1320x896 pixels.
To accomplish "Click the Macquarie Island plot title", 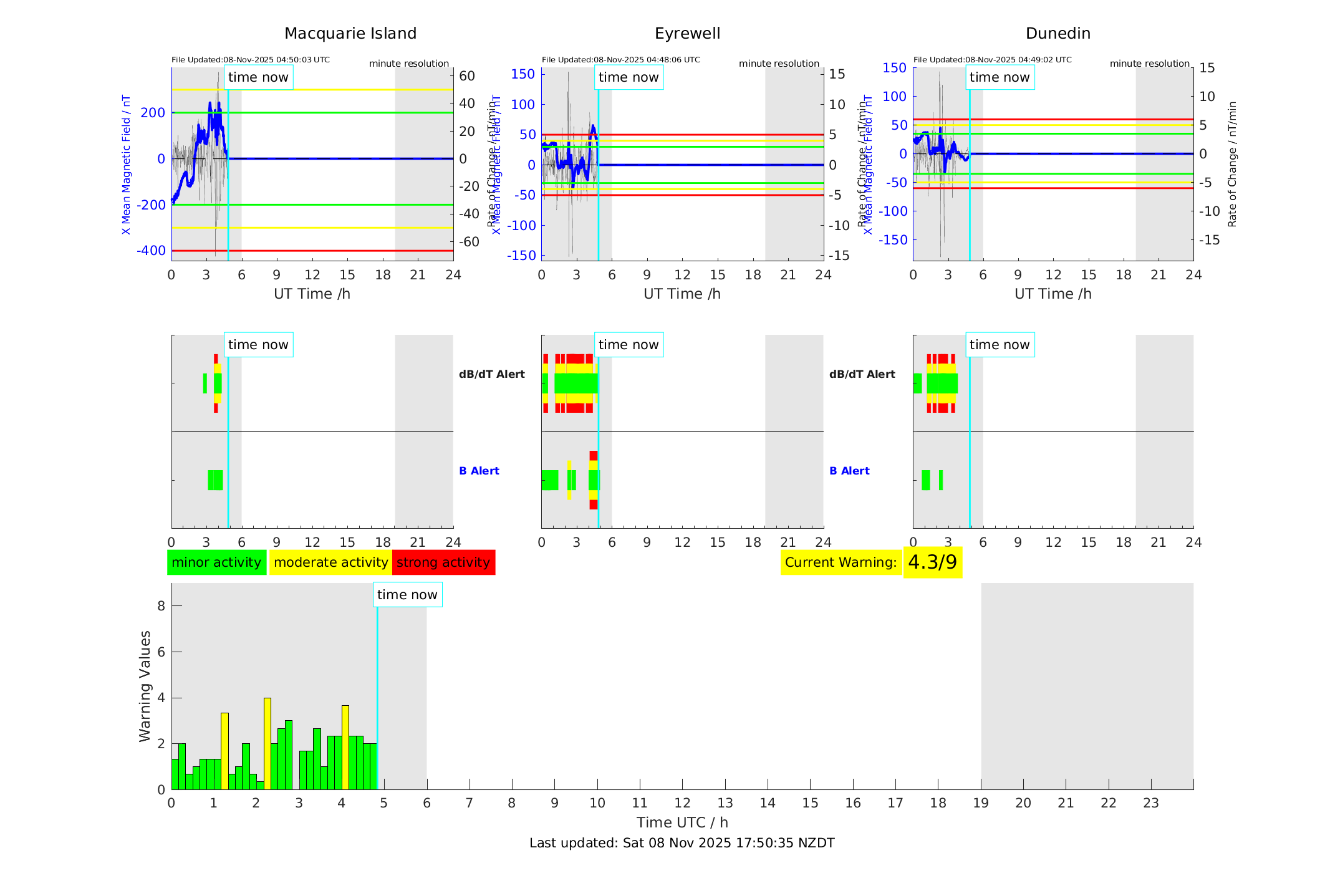I will [x=350, y=34].
